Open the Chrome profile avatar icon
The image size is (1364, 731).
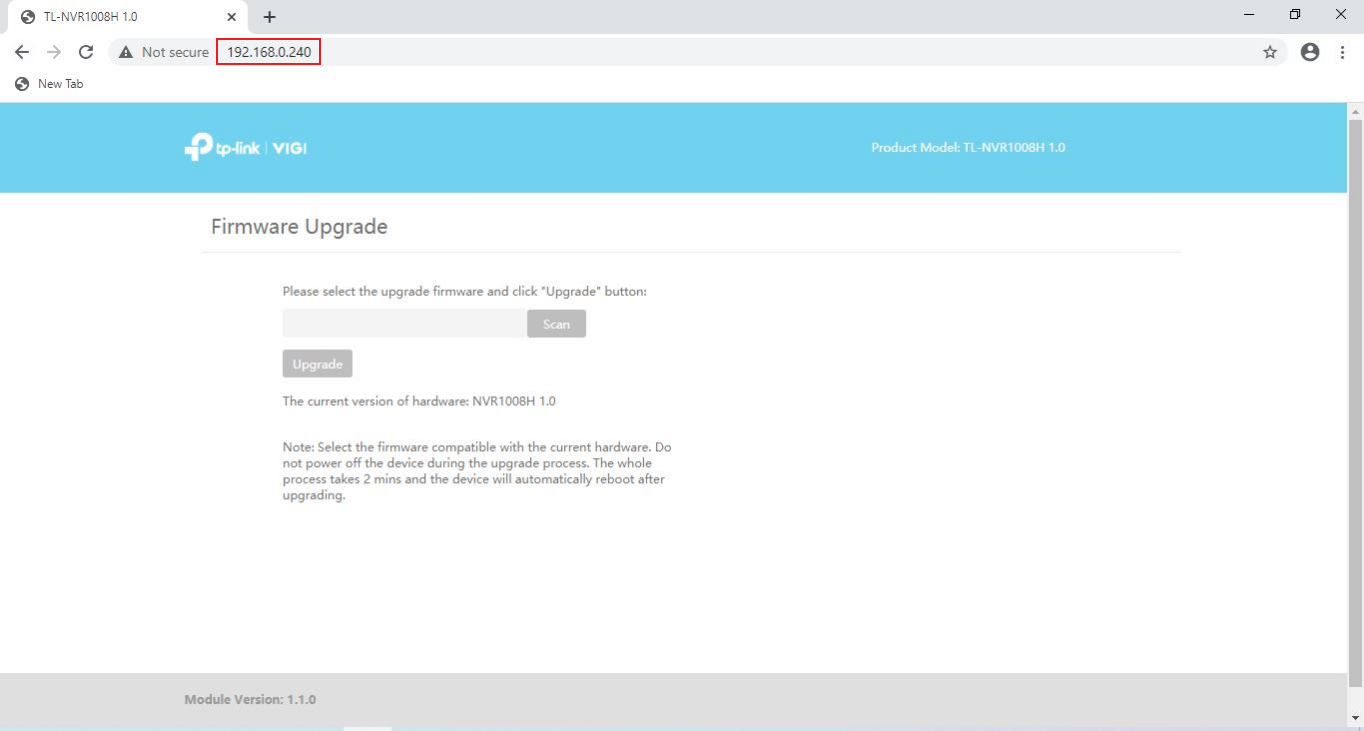pos(1310,52)
